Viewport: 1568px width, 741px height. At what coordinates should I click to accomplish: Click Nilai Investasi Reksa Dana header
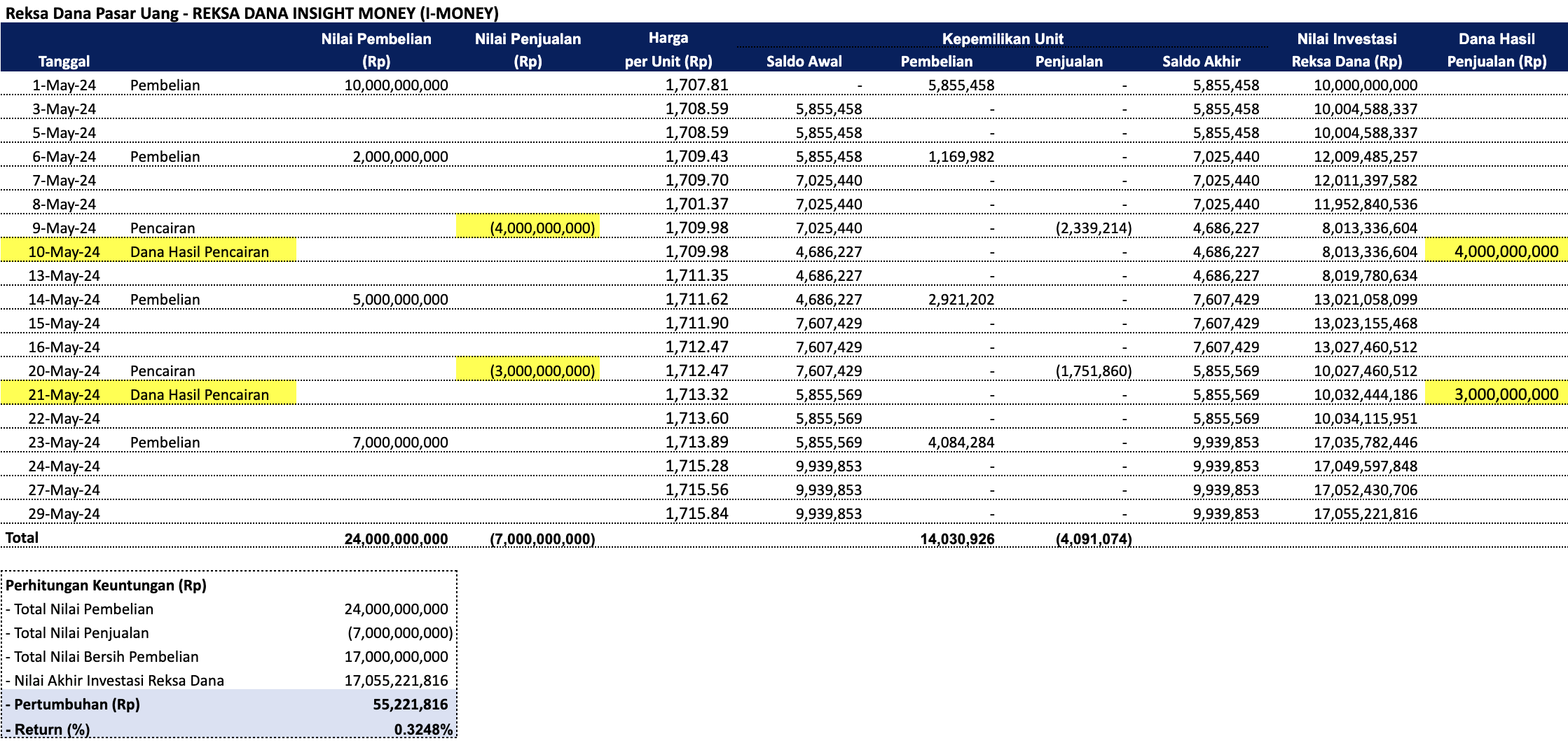pyautogui.click(x=1347, y=50)
